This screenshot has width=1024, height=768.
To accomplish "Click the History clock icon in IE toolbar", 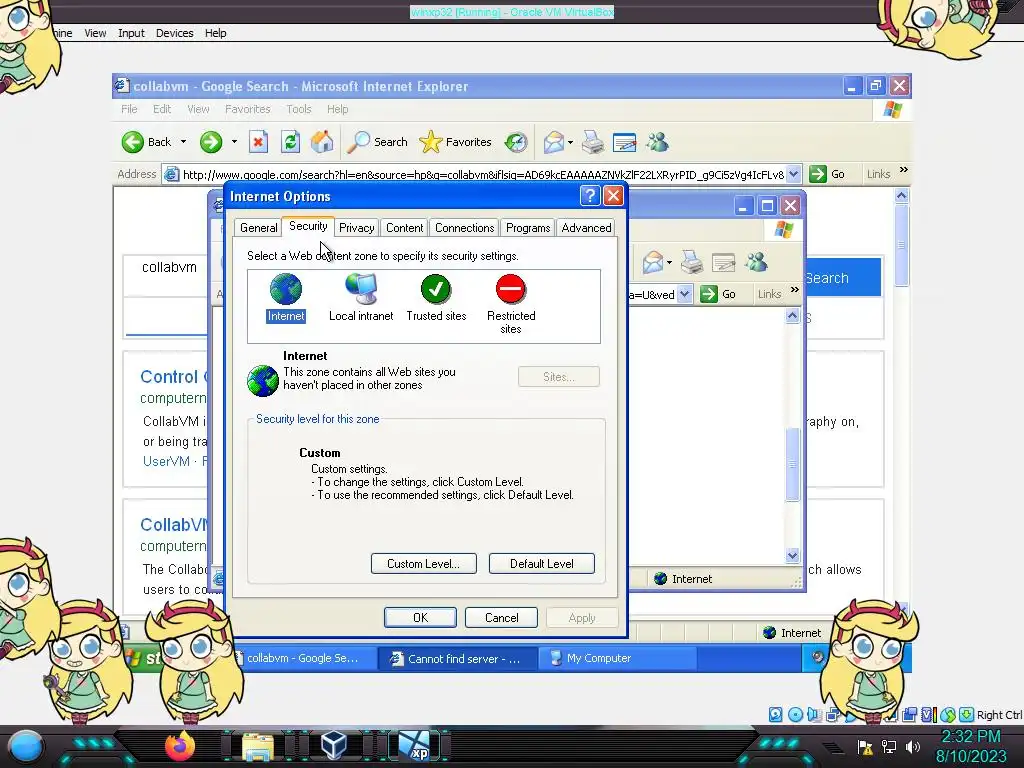I will [516, 142].
